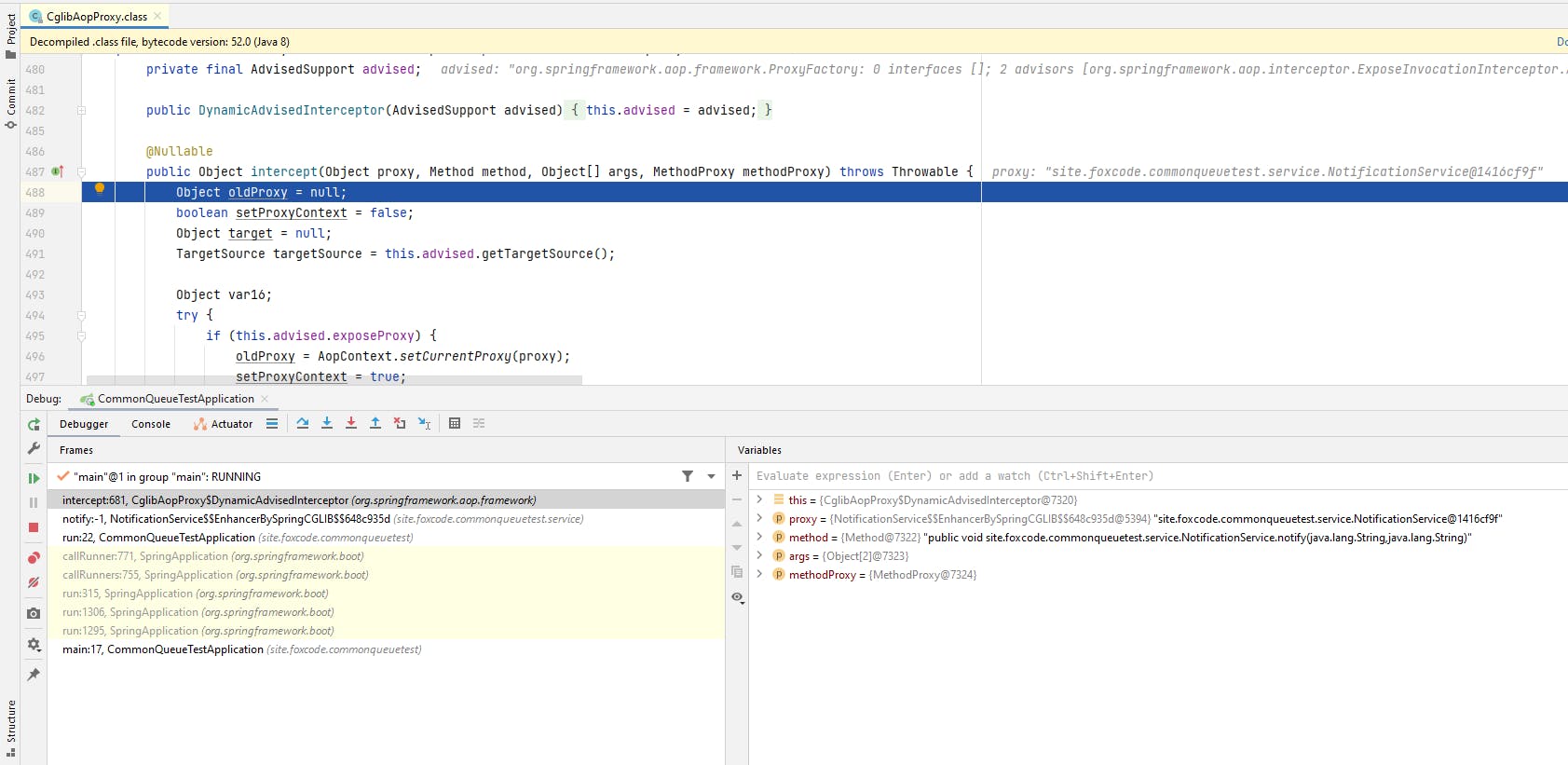The height and width of the screenshot is (765, 1568).
Task: Fold the try block at line 494
Action: click(x=81, y=315)
